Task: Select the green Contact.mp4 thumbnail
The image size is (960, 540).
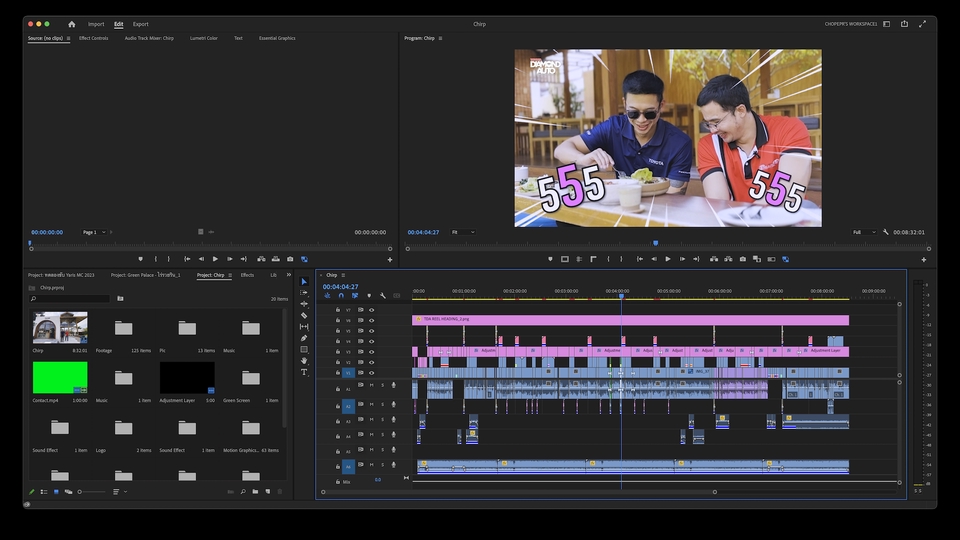Action: 60,377
